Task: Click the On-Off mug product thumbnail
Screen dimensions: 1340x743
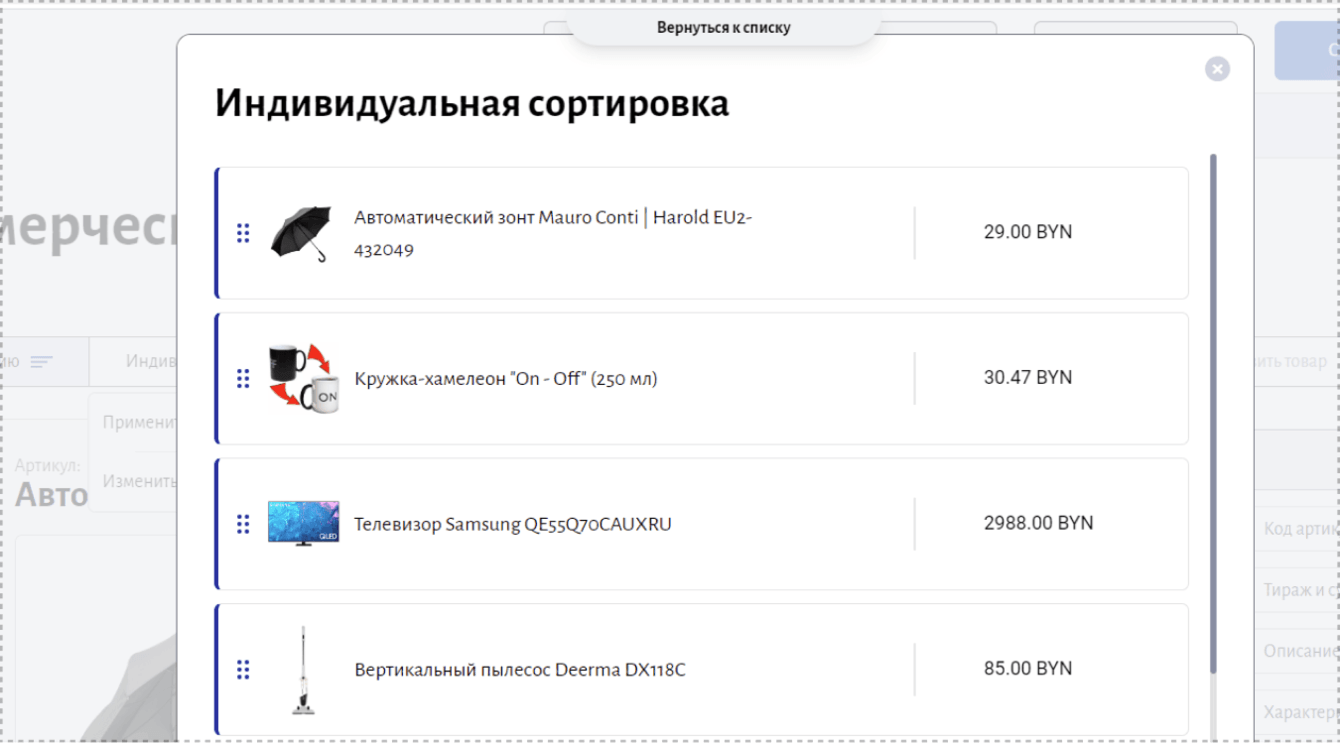Action: pyautogui.click(x=304, y=378)
